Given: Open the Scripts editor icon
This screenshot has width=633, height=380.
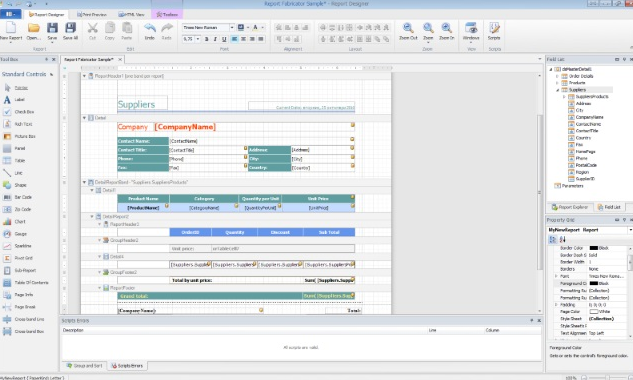Looking at the screenshot, I should (x=494, y=28).
